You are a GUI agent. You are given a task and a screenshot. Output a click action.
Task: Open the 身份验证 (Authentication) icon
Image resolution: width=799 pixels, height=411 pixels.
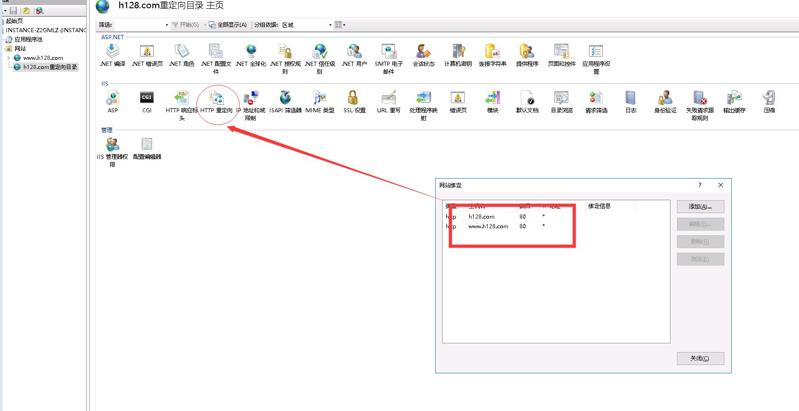[x=665, y=98]
